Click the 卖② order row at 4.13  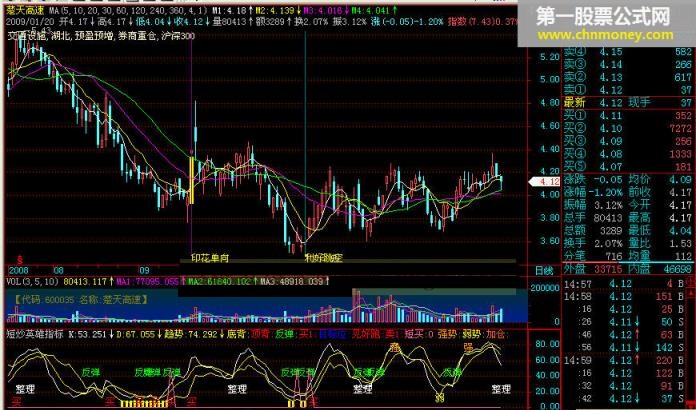pyautogui.click(x=628, y=78)
